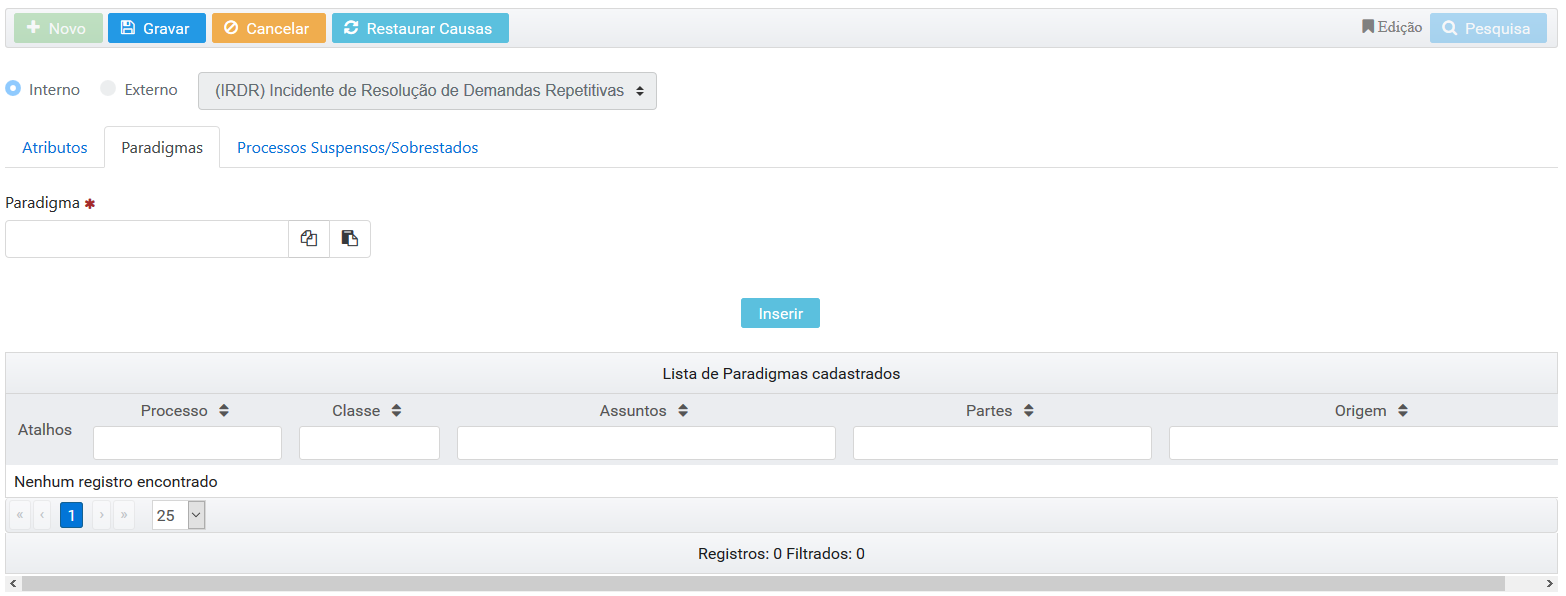Click the paste icon beside Paradigma field
The image size is (1566, 596).
[350, 239]
